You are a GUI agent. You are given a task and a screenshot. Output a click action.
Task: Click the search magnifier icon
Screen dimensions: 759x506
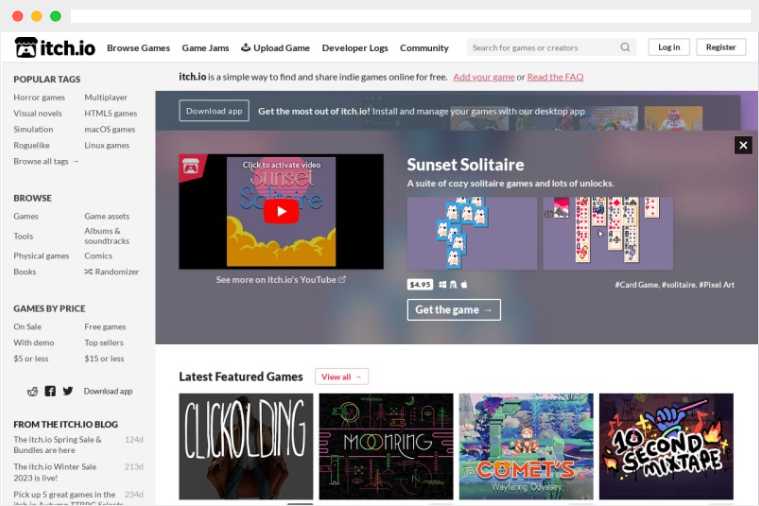click(x=625, y=47)
